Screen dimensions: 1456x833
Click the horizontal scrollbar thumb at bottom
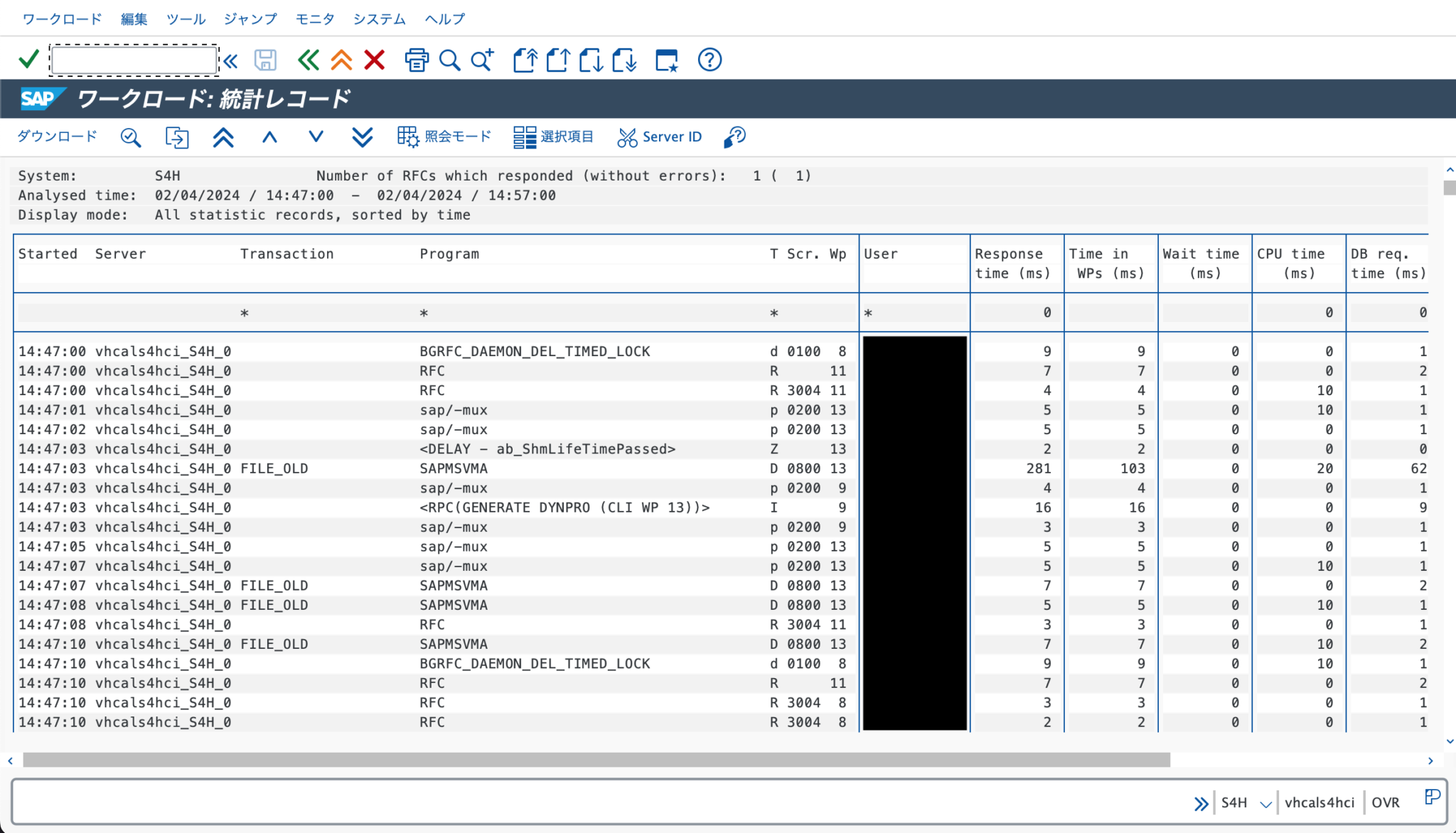(x=596, y=760)
